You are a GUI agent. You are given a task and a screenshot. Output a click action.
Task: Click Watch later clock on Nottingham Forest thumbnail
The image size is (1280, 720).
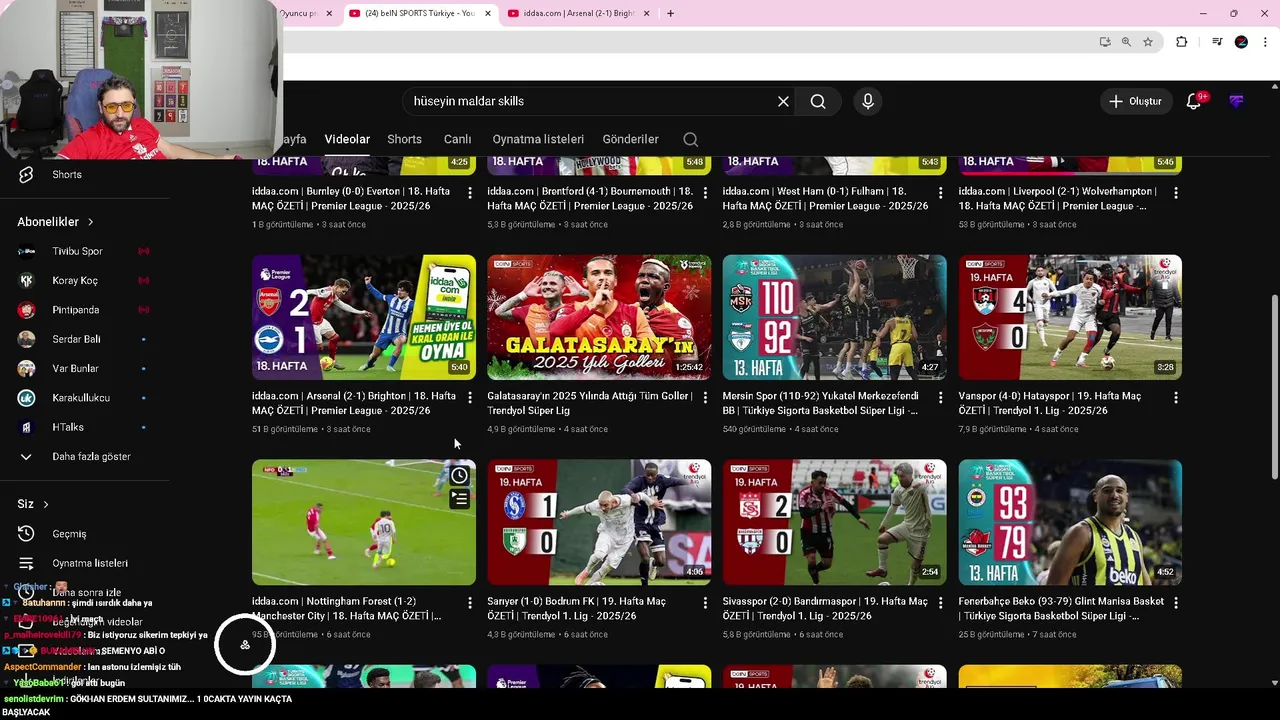[459, 475]
